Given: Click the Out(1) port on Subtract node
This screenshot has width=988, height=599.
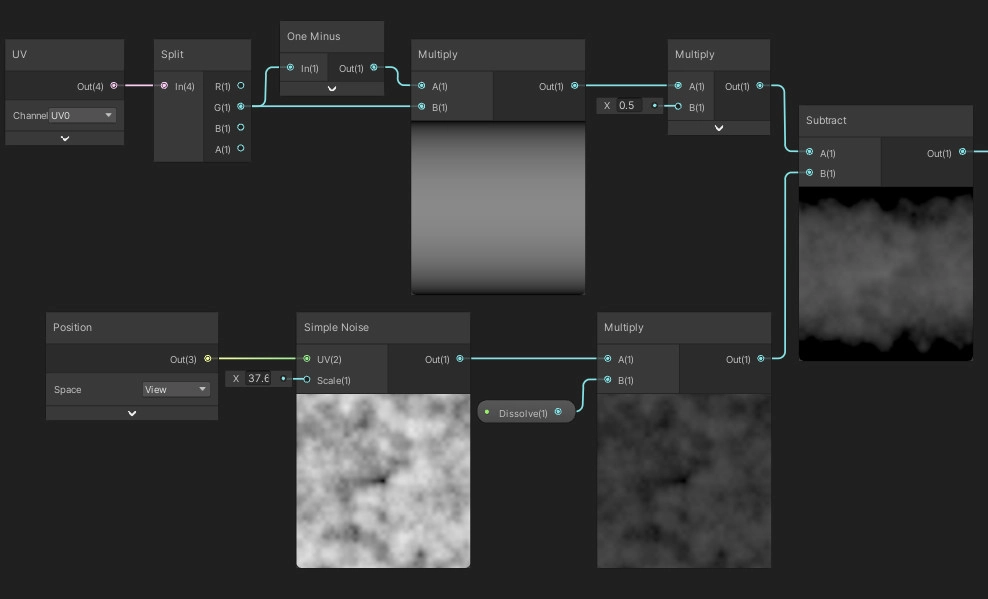Looking at the screenshot, I should click(x=963, y=153).
